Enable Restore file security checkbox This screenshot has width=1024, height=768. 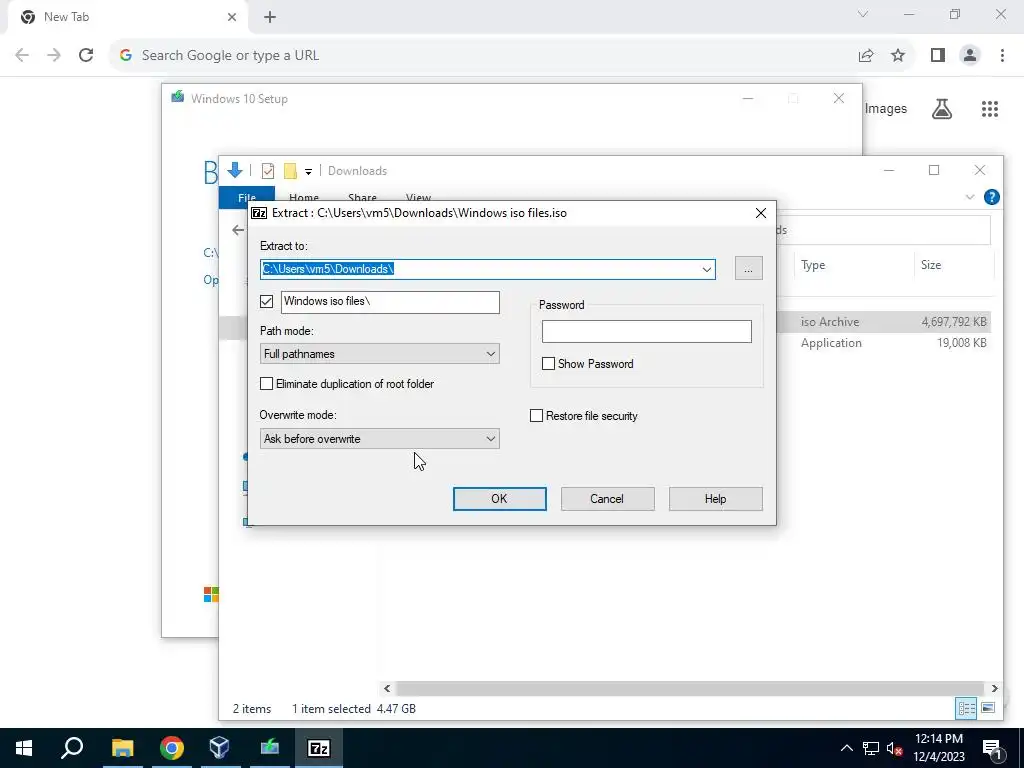[536, 416]
